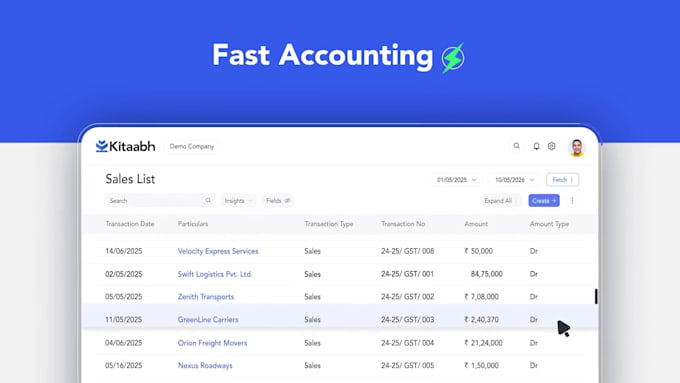Select the date 04/06/2025 cell
Viewport: 680px width, 383px height.
[124, 343]
